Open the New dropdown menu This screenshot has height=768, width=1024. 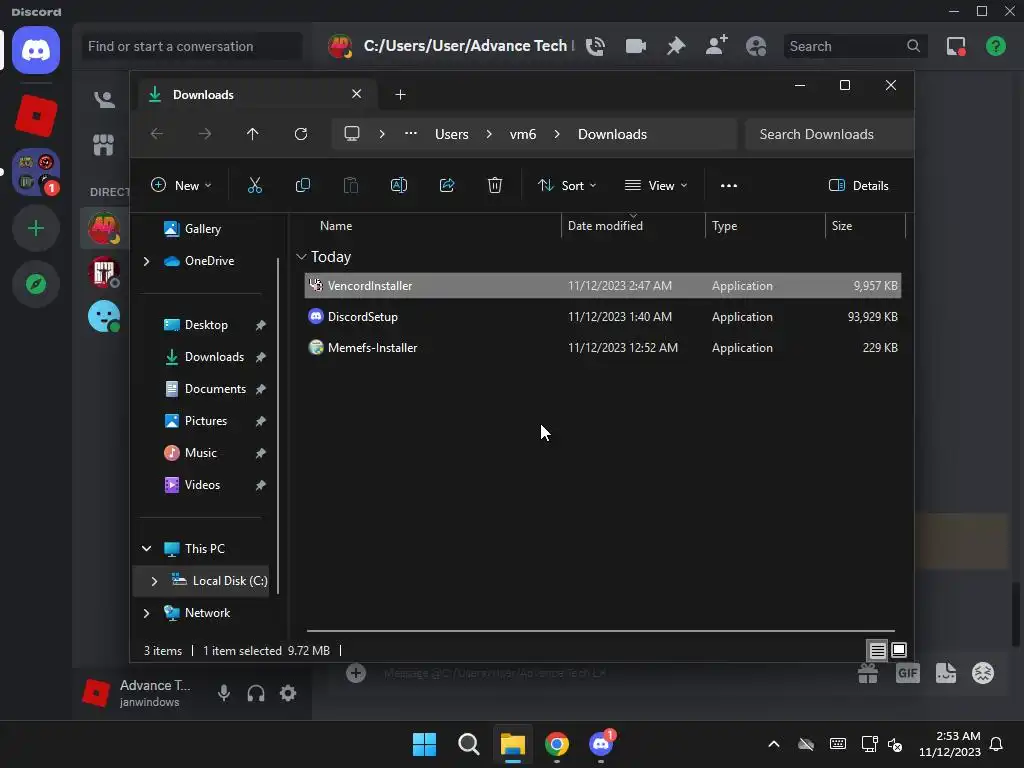point(181,185)
